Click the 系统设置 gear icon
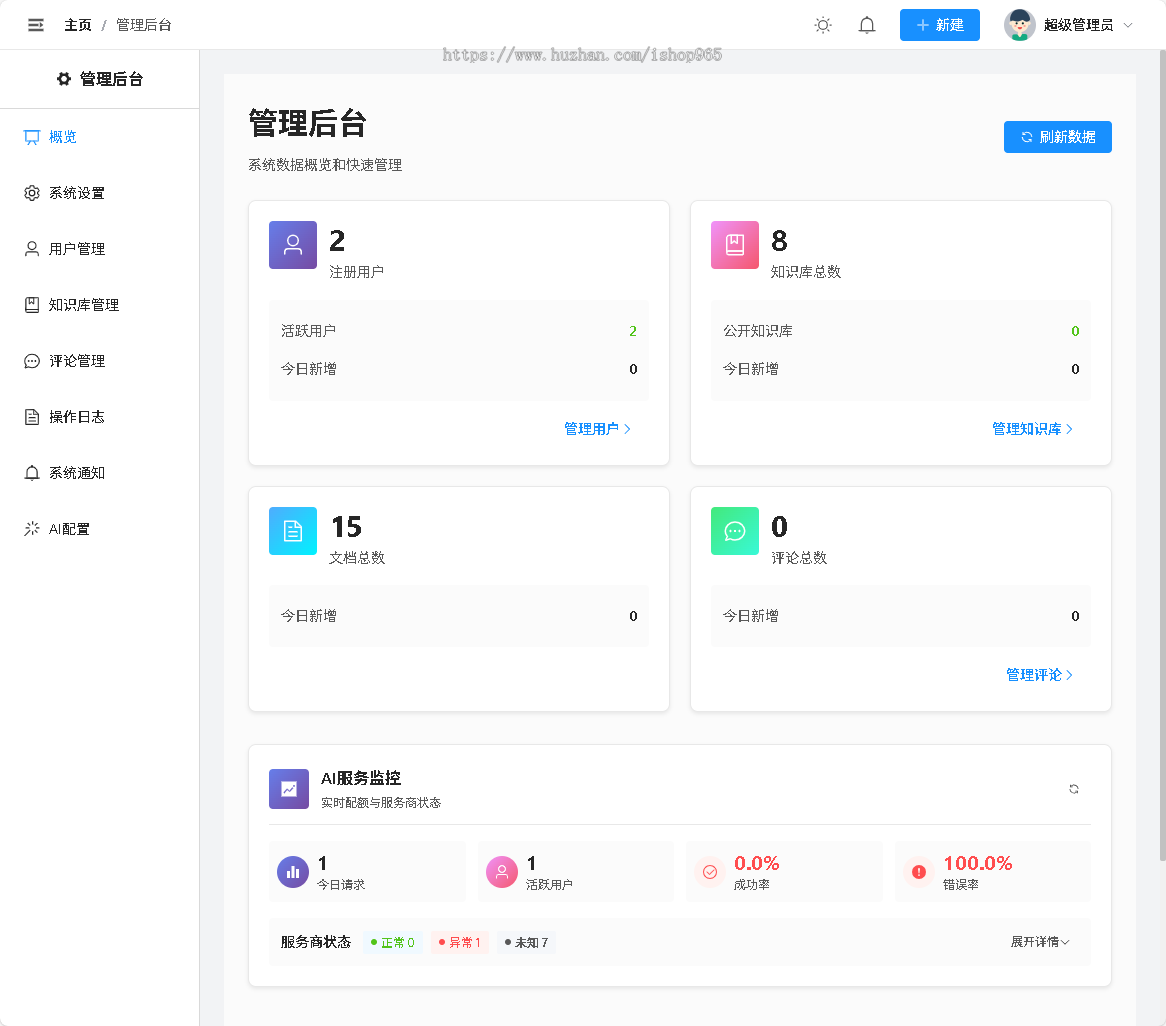Viewport: 1166px width, 1026px height. 31,193
